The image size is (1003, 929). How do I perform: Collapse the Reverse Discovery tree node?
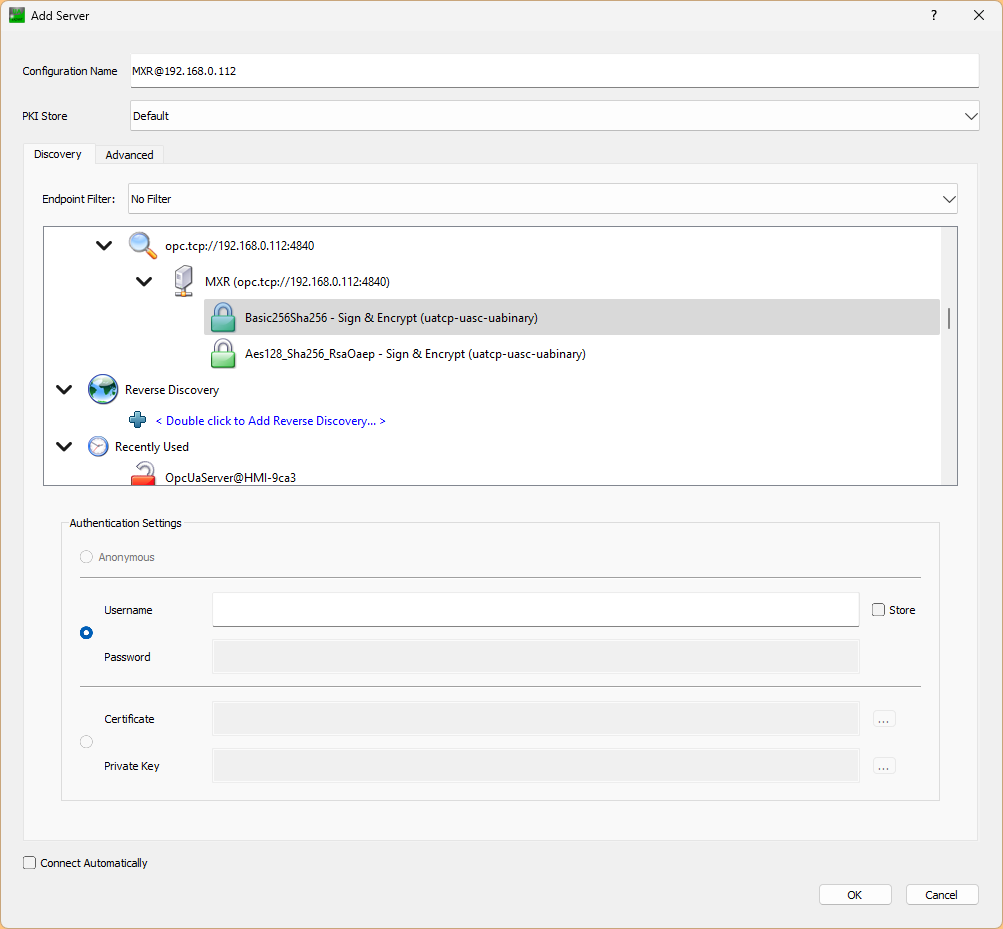tap(64, 390)
